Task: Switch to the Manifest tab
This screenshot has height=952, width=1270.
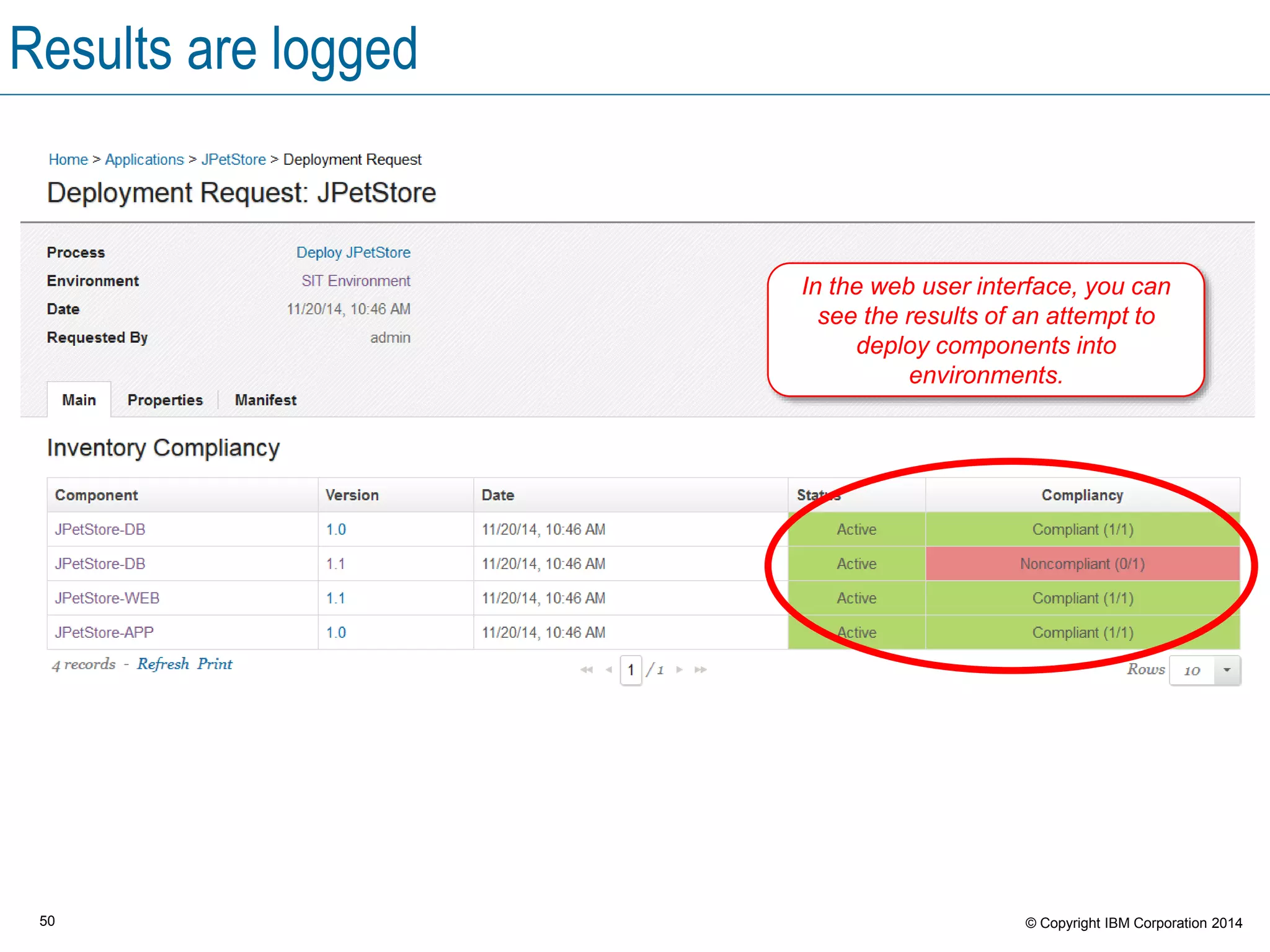Action: click(x=265, y=400)
